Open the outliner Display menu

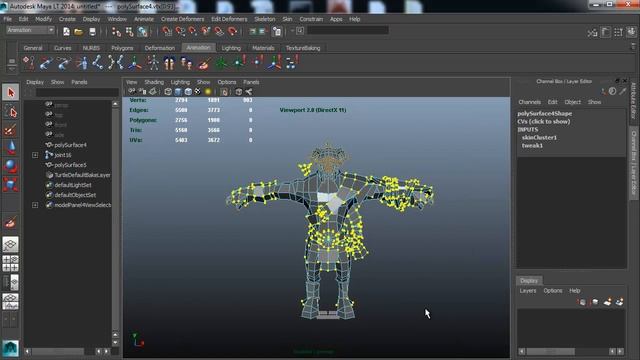(x=35, y=82)
